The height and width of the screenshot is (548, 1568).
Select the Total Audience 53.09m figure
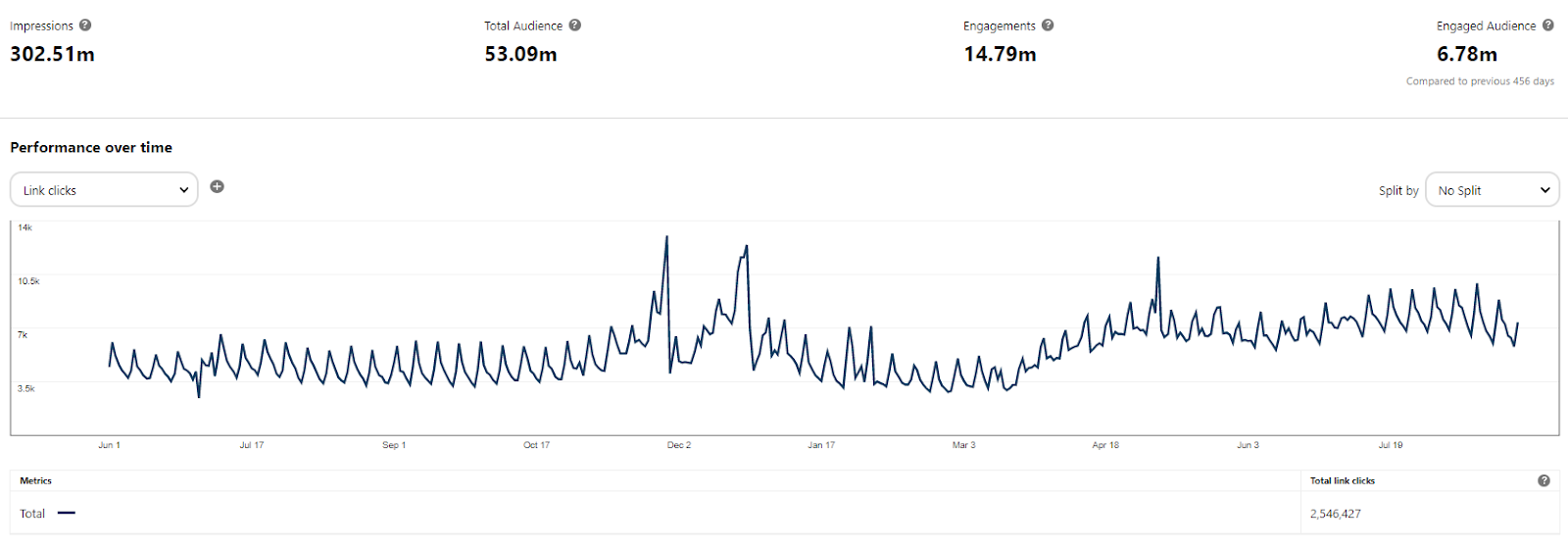tap(520, 54)
